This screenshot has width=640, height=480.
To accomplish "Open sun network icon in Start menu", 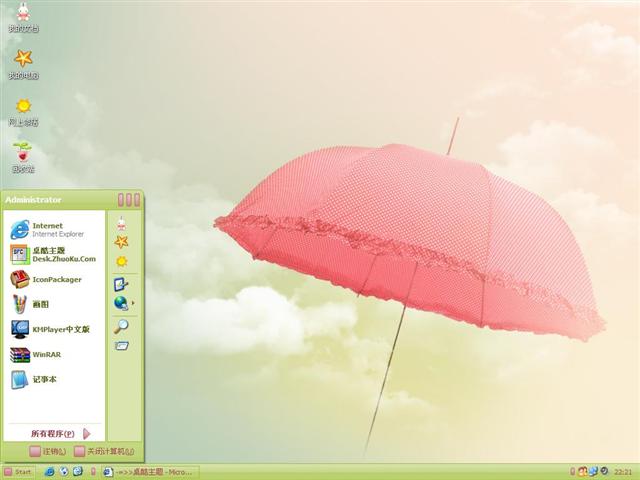I will 121,261.
